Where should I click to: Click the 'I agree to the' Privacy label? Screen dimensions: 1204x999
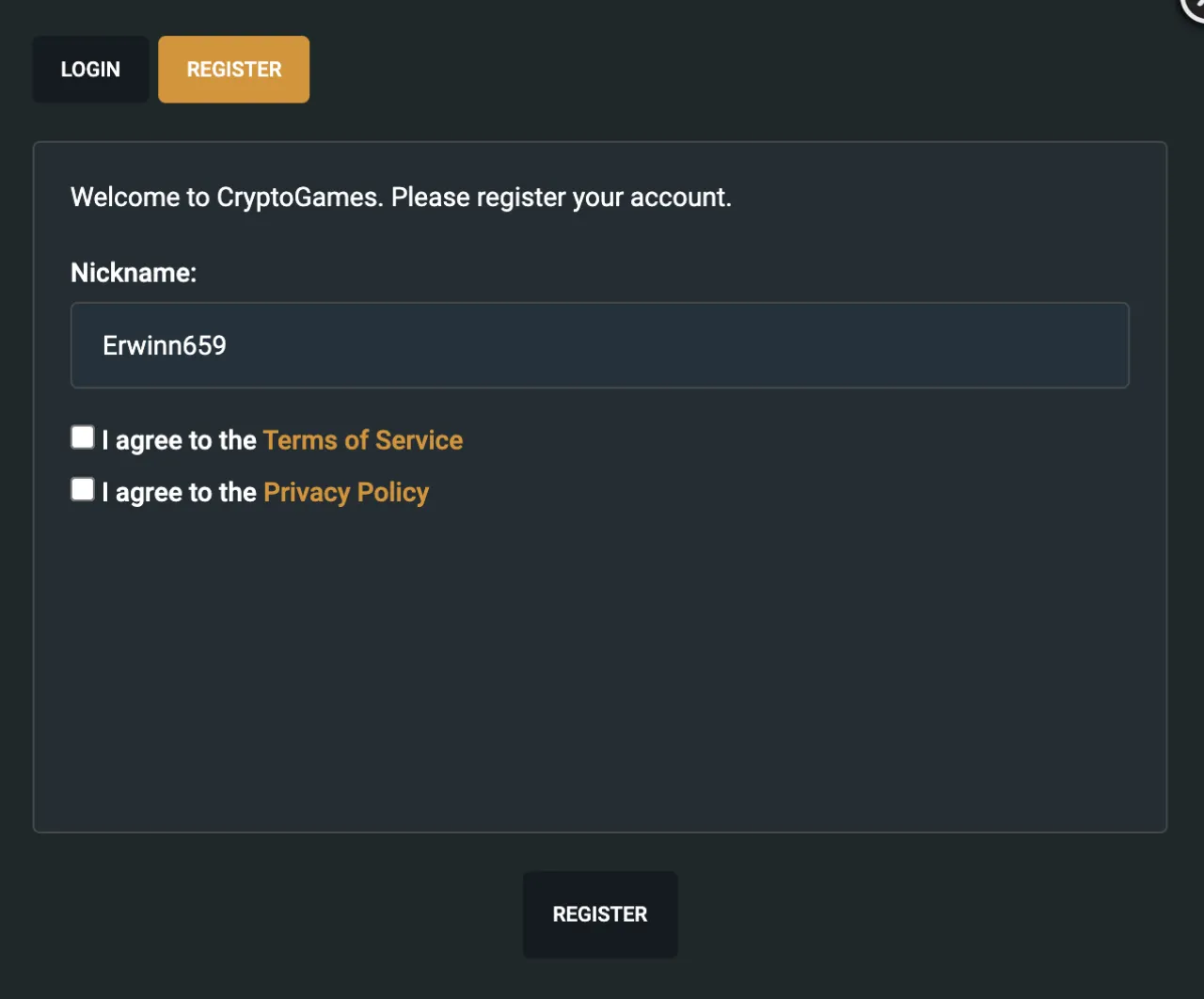point(179,492)
